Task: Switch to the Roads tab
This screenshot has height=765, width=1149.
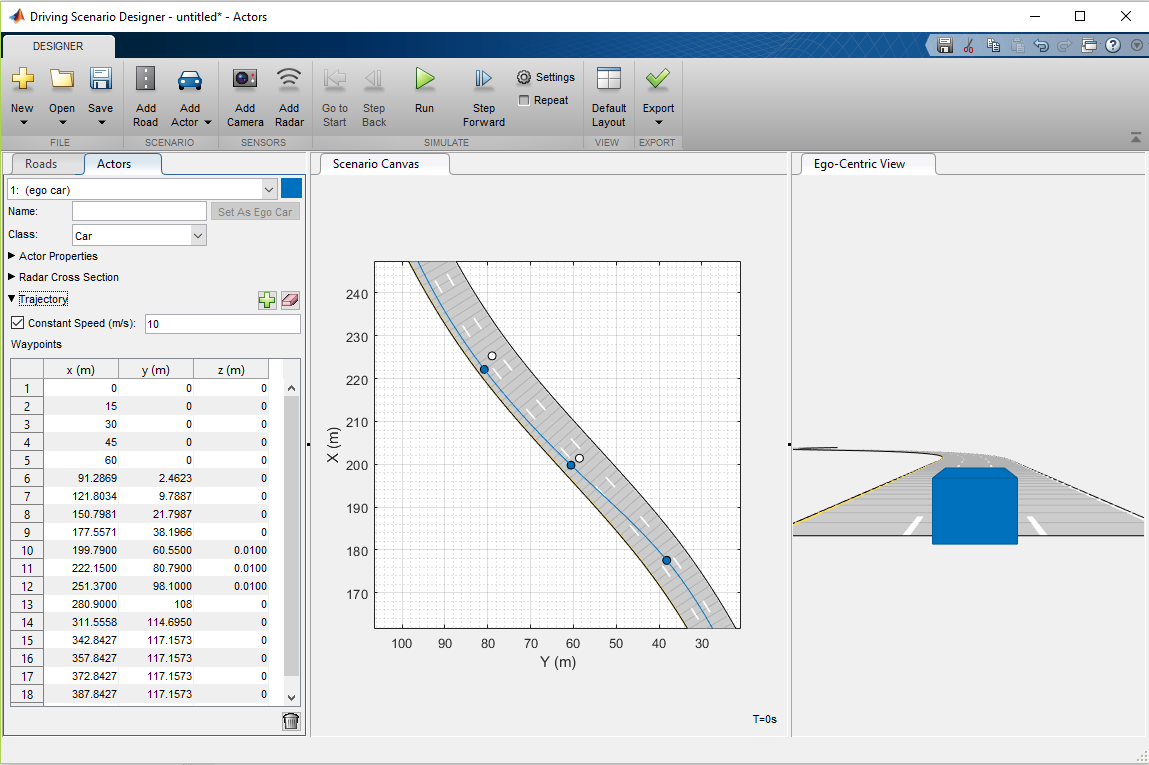Action: click(x=41, y=164)
